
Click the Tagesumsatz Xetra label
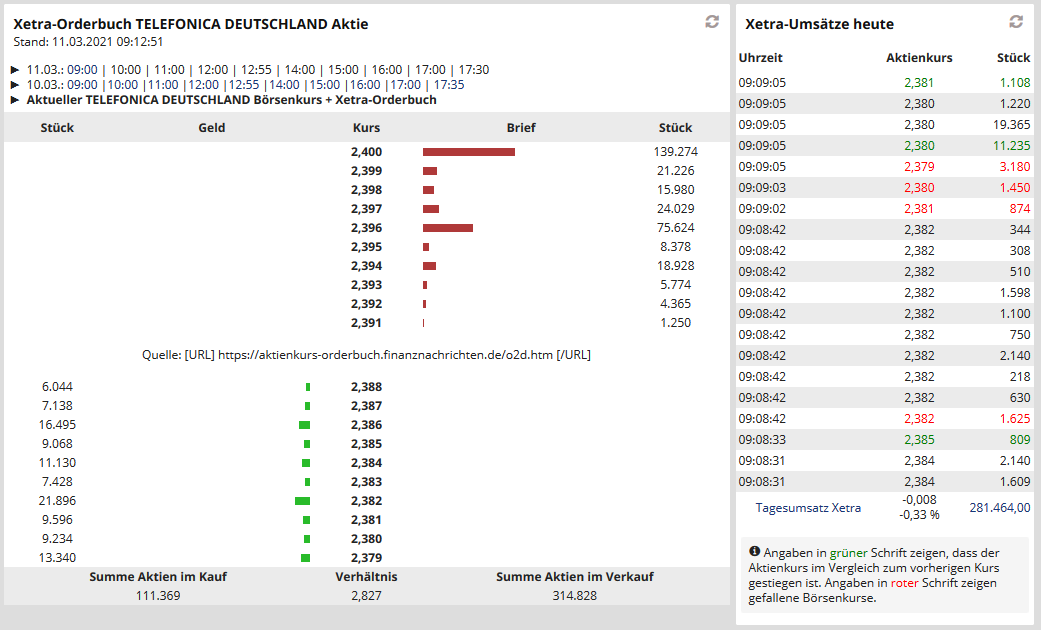pyautogui.click(x=810, y=507)
